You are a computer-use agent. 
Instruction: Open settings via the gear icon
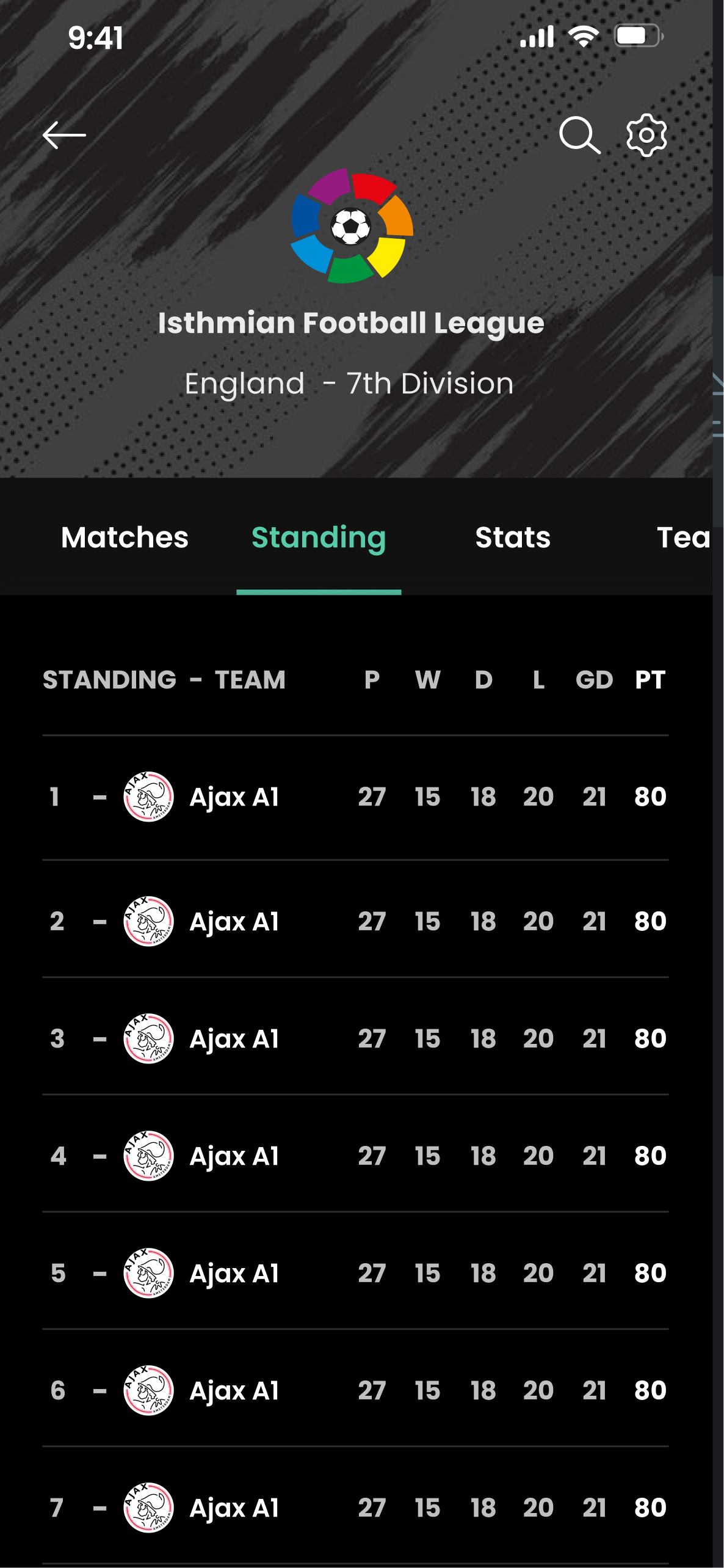coord(646,135)
